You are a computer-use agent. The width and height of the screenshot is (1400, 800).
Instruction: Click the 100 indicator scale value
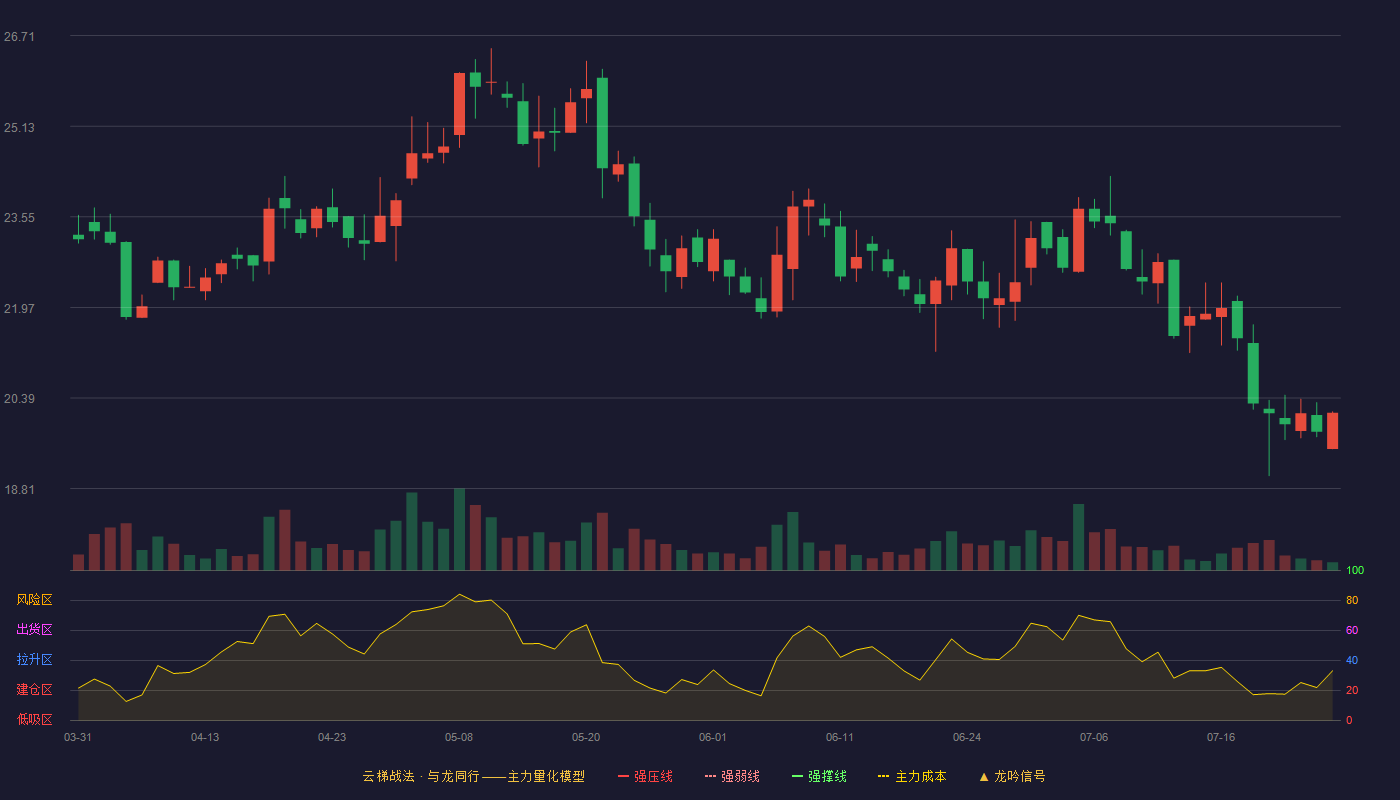(1355, 571)
